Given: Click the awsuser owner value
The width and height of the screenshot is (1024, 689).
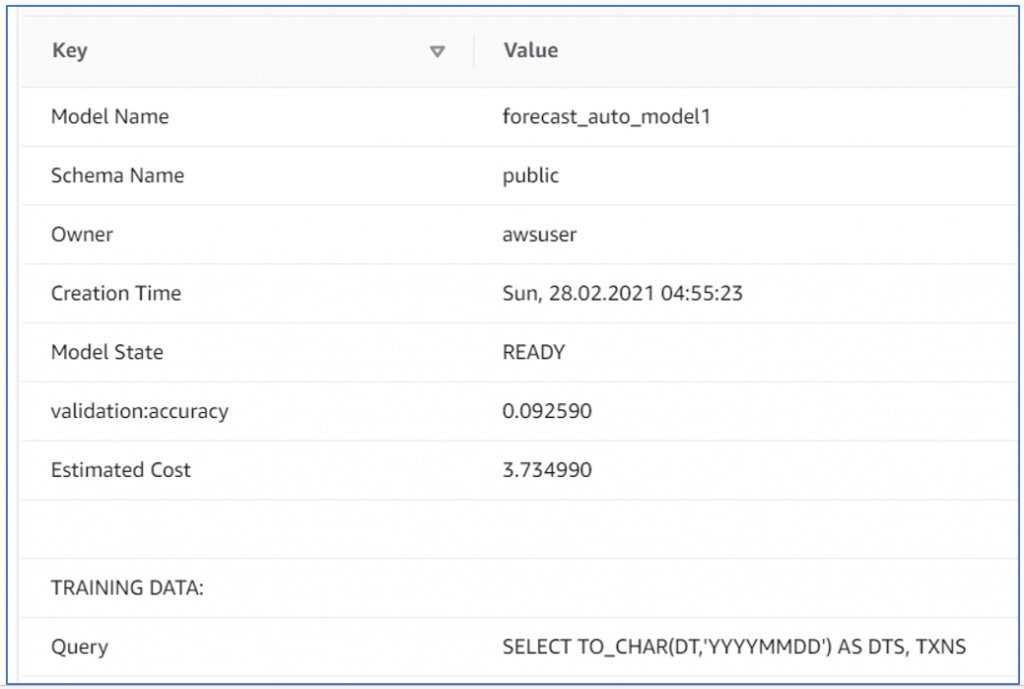Looking at the screenshot, I should 539,234.
